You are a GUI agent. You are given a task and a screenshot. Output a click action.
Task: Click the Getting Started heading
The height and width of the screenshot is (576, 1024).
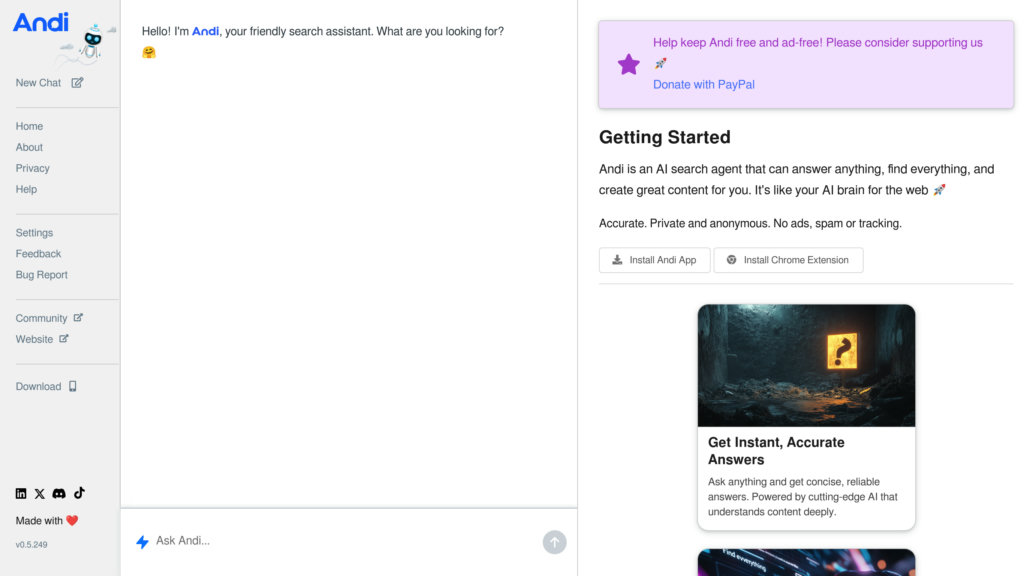tap(664, 137)
